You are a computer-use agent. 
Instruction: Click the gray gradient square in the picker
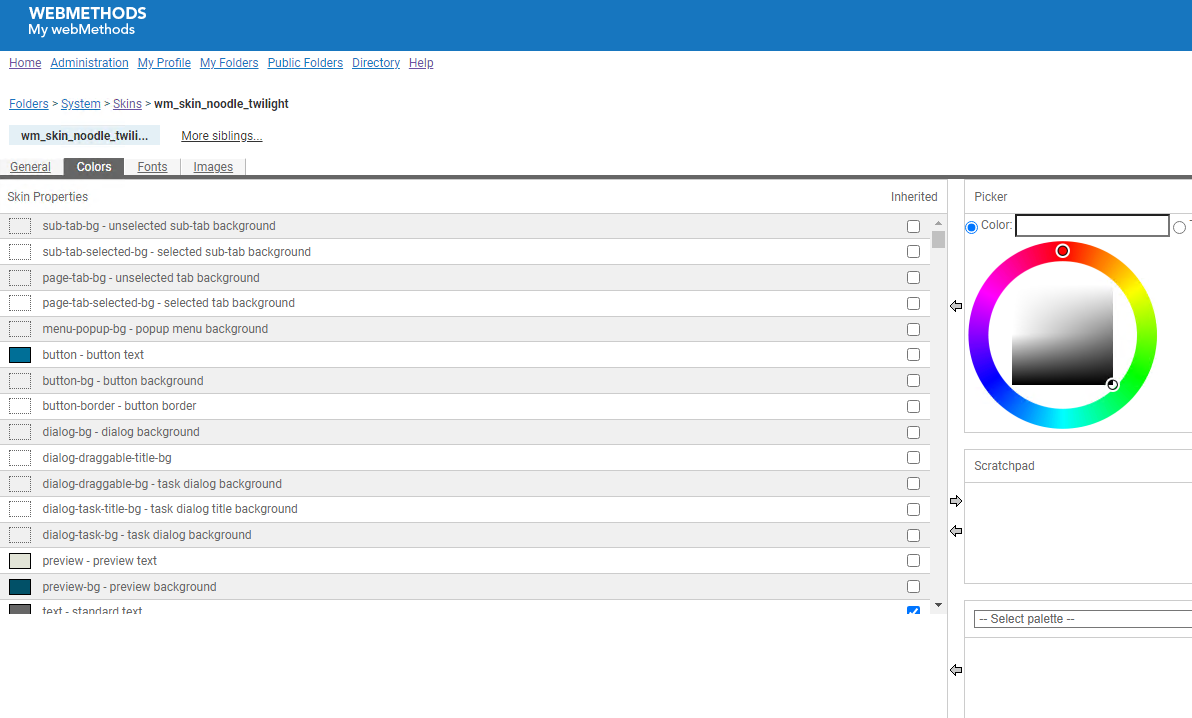point(1062,335)
